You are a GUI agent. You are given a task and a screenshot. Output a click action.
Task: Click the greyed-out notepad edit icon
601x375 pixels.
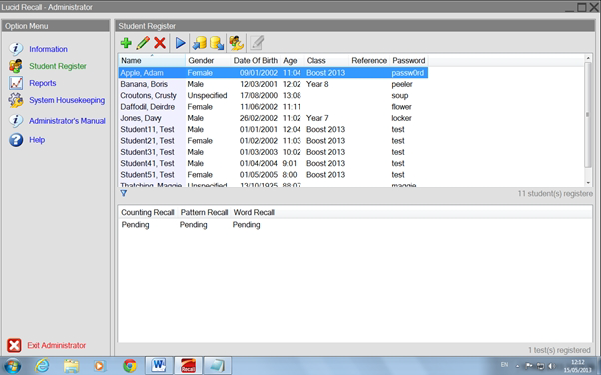(257, 43)
